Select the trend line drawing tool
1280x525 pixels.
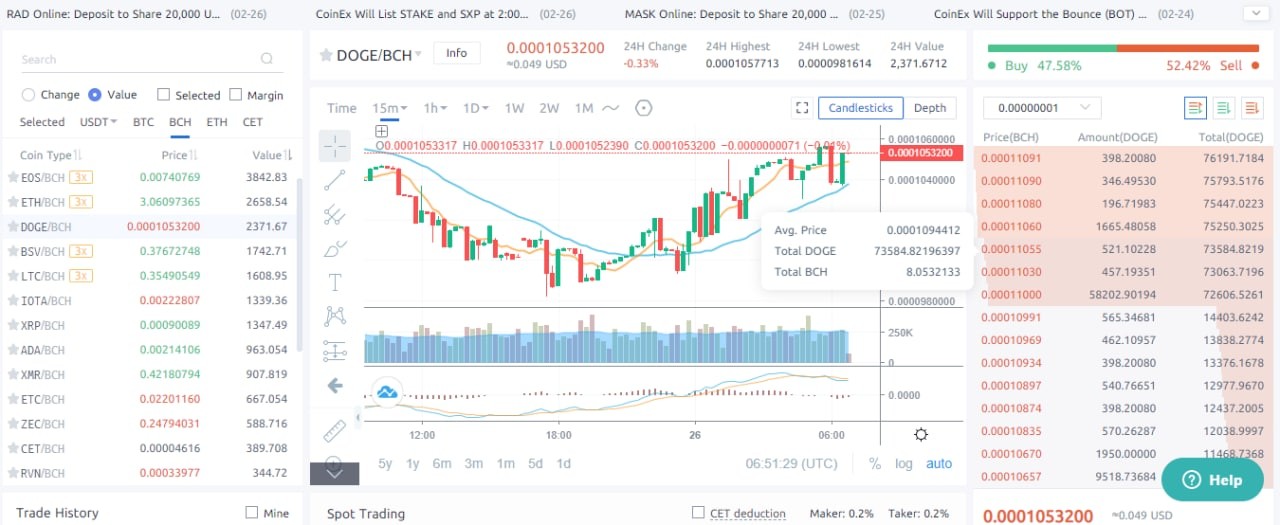pos(335,180)
